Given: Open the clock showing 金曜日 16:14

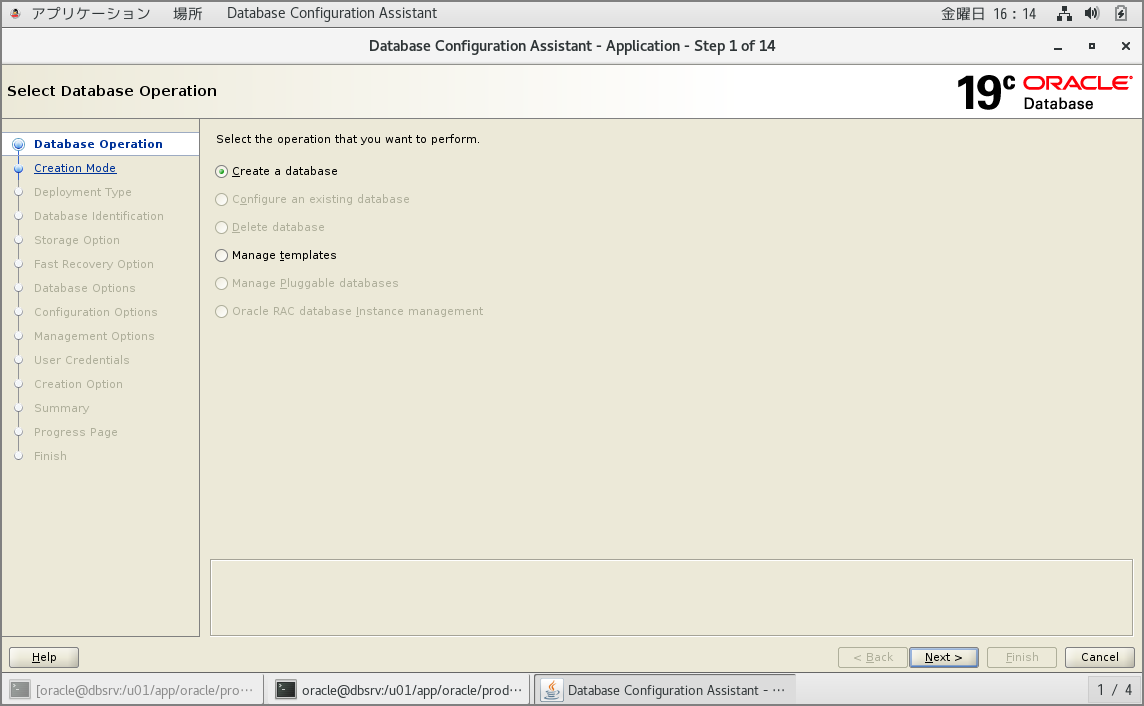Looking at the screenshot, I should 988,14.
